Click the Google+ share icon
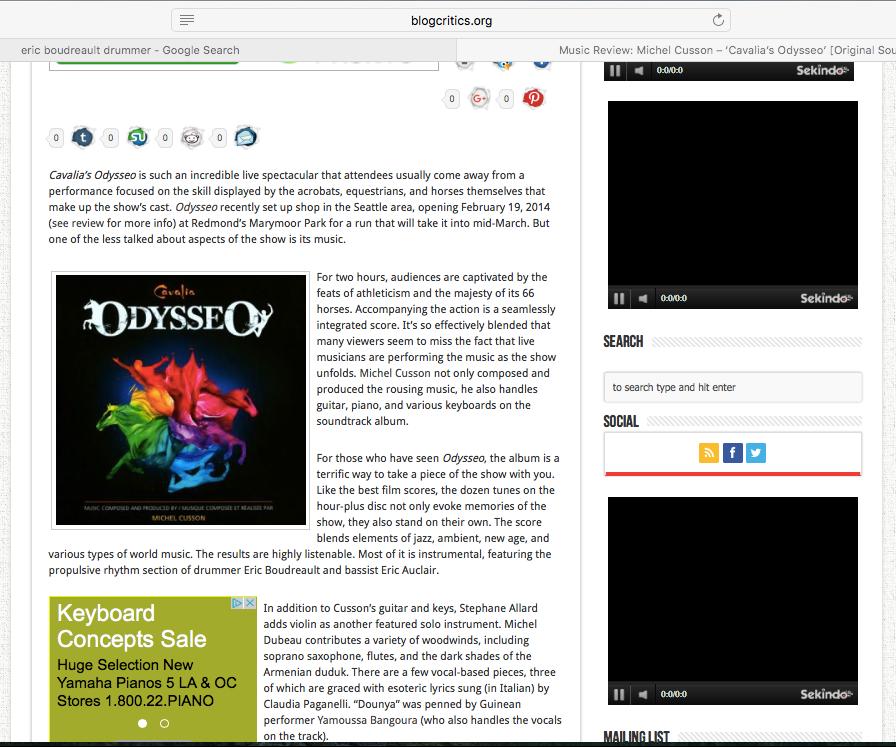The height and width of the screenshot is (747, 896). tap(479, 98)
